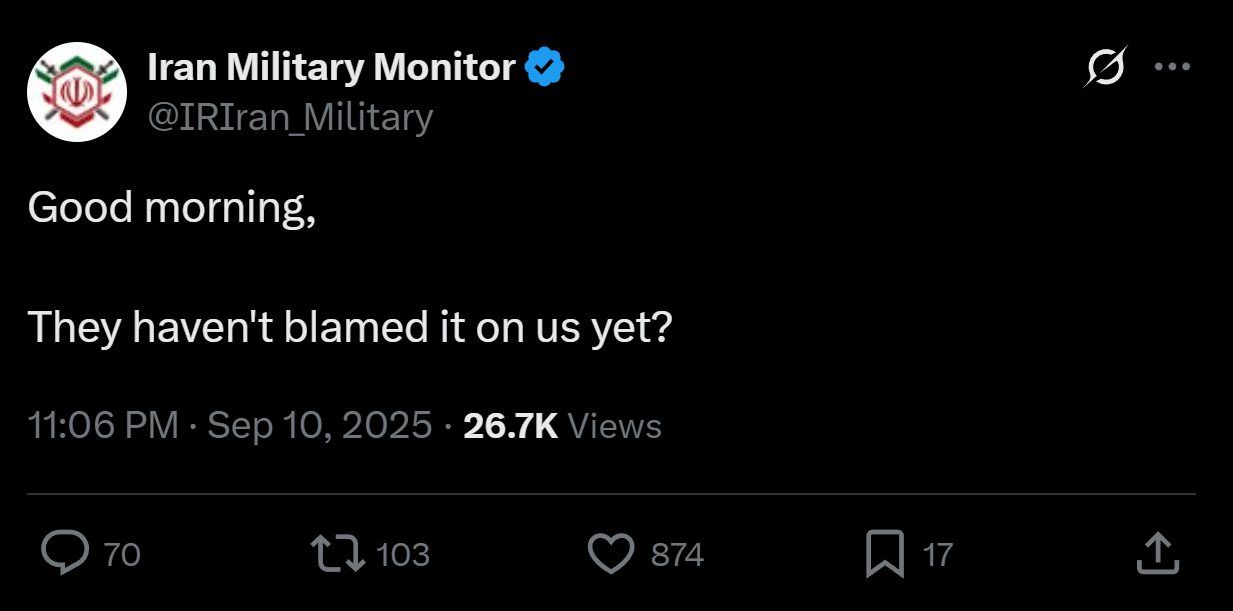Click the Sep 10, 2025 date
This screenshot has height=611, width=1233.
click(x=320, y=426)
